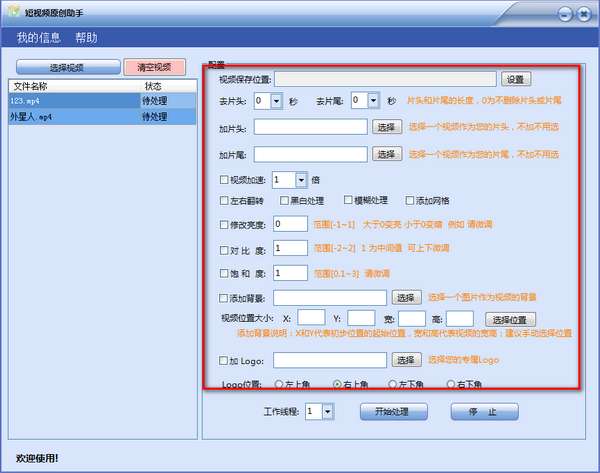Viewport: 600px width, 473px height.
Task: Click the 停止 button
Action: coord(484,412)
